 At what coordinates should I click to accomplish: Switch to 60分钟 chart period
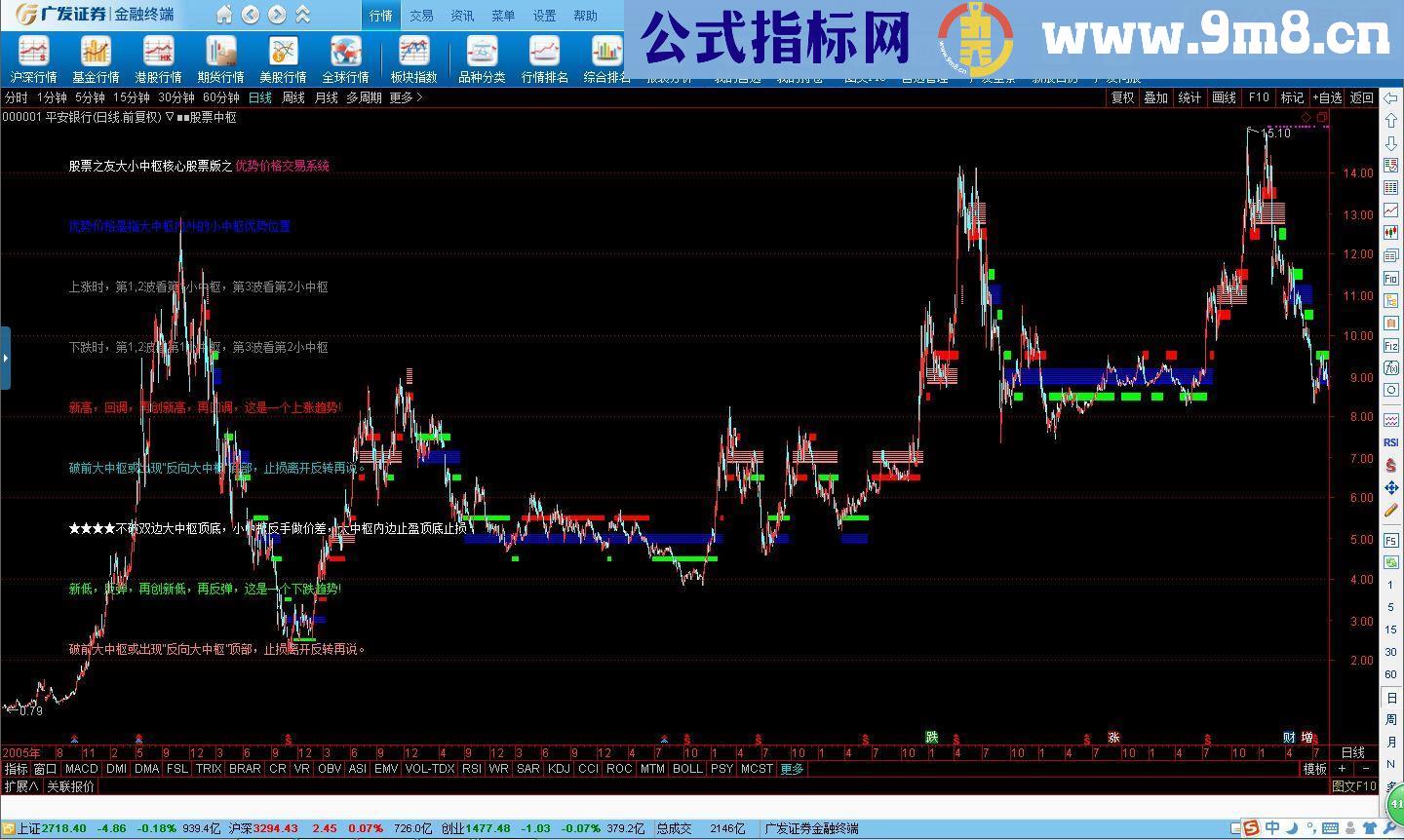coord(221,97)
